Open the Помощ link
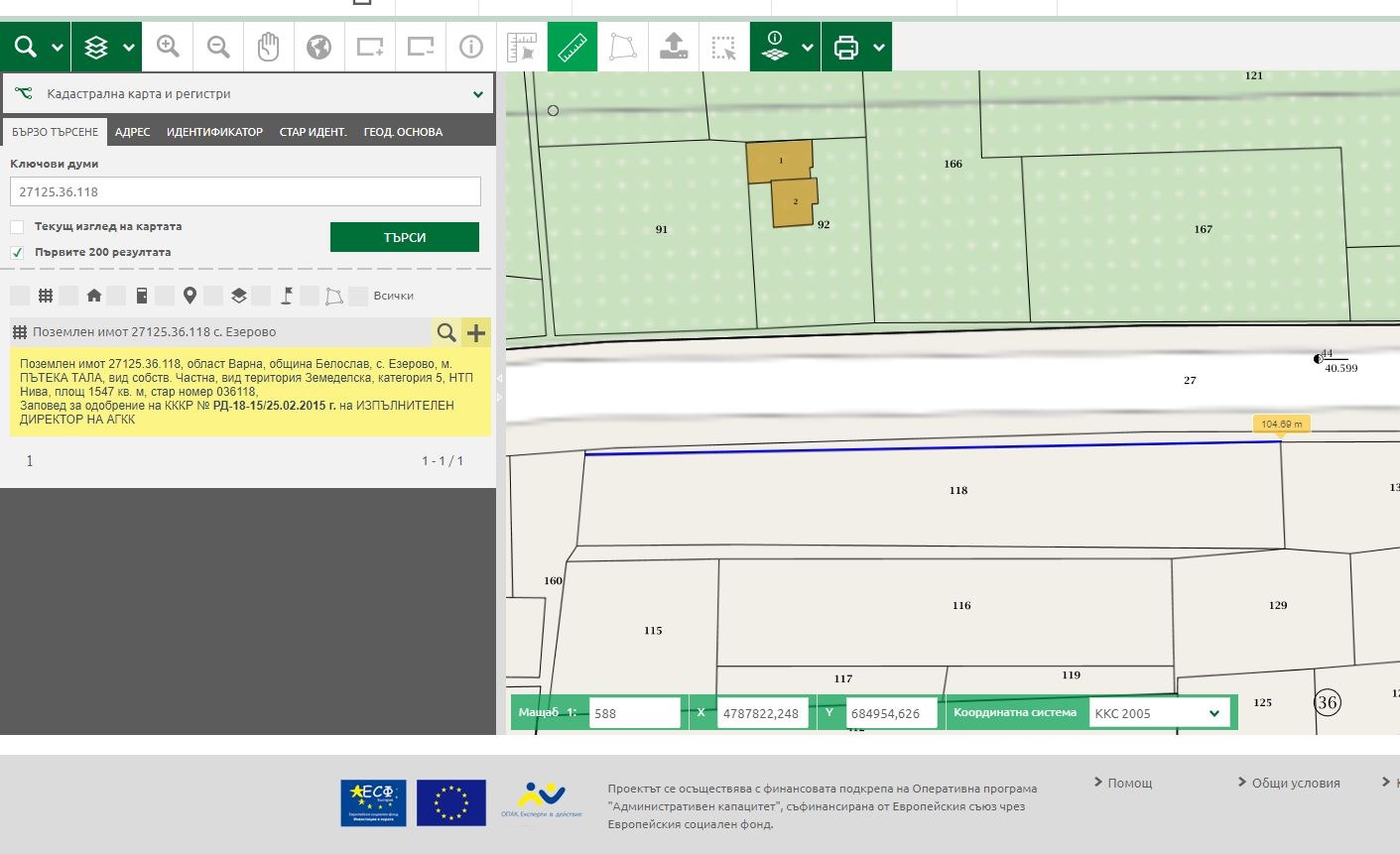The image size is (1400, 854). (x=1128, y=783)
